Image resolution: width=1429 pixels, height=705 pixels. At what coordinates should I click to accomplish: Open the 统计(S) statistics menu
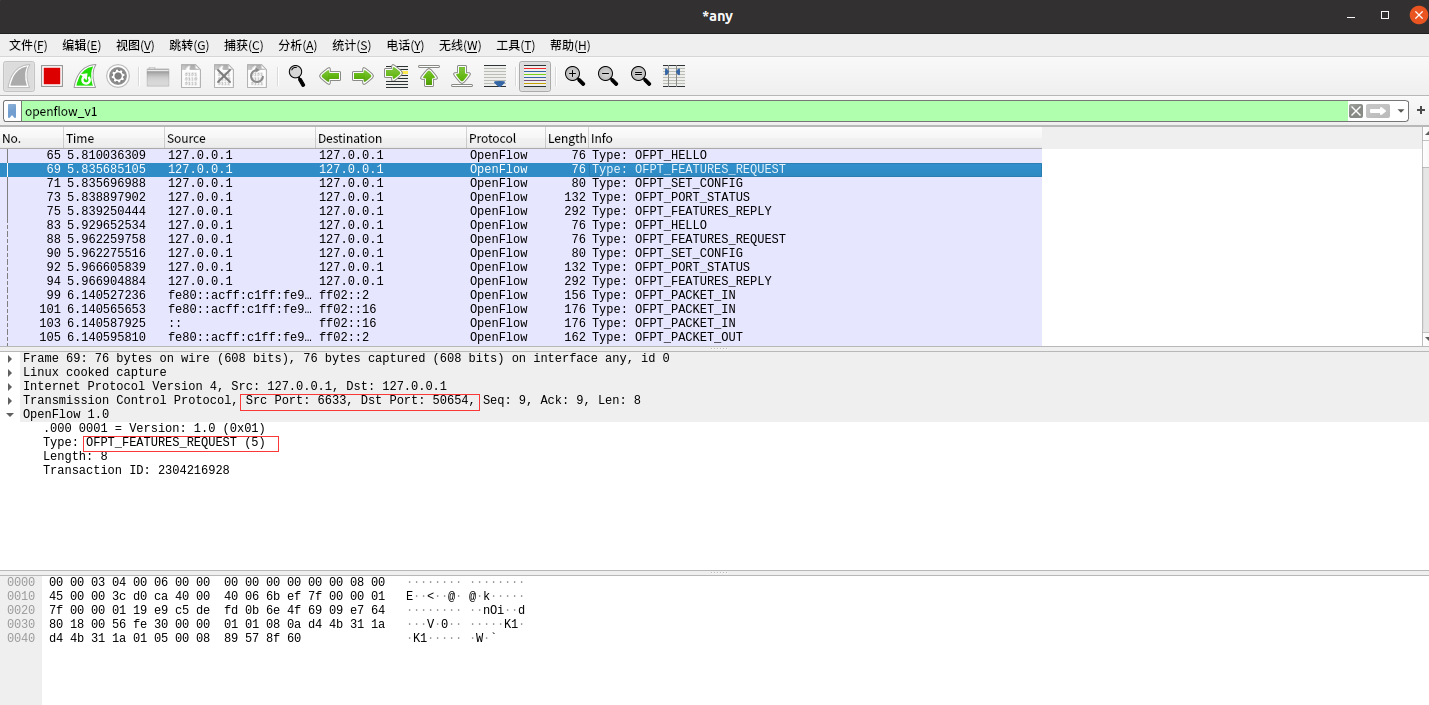(x=351, y=46)
